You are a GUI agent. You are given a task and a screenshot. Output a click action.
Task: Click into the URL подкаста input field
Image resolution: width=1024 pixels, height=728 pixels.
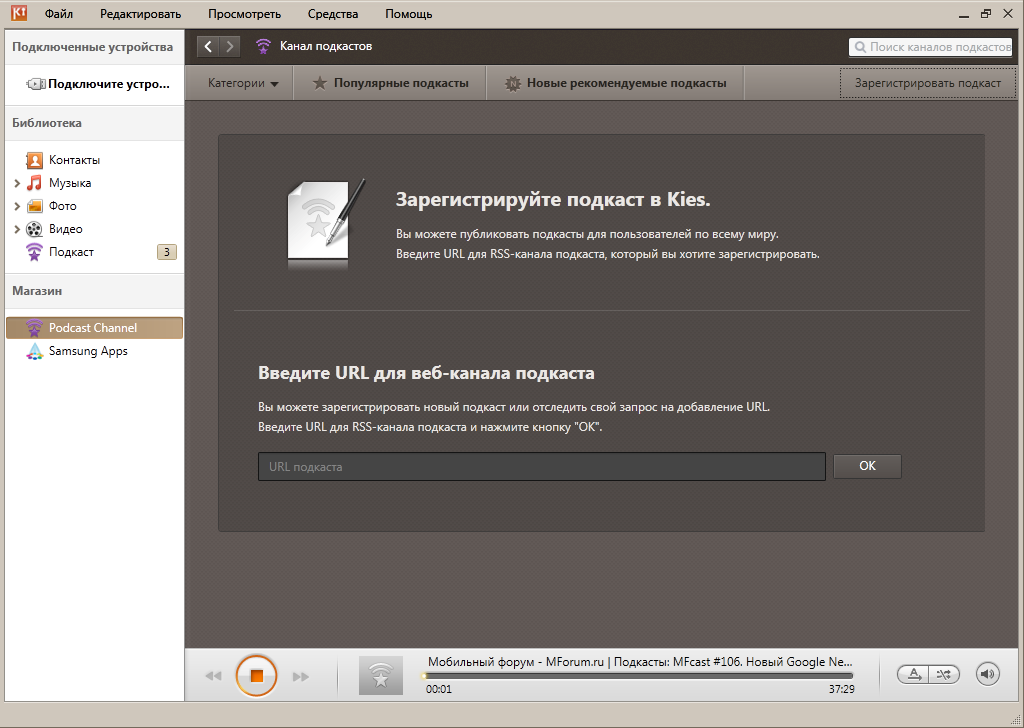tap(541, 467)
